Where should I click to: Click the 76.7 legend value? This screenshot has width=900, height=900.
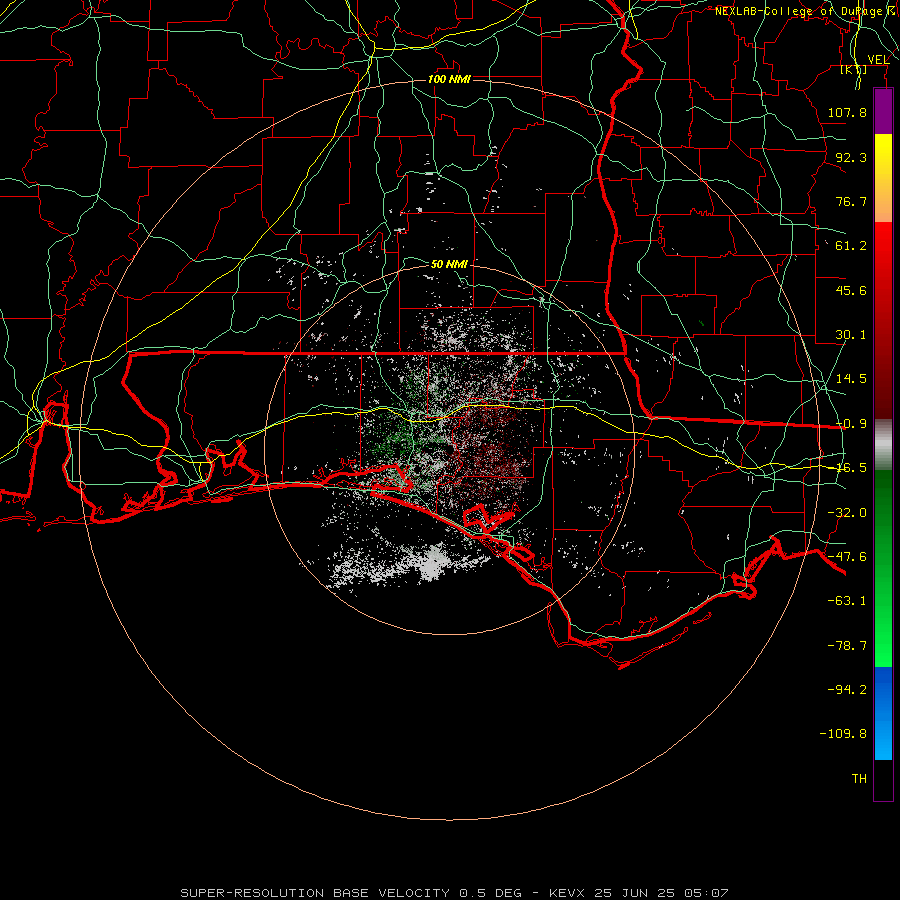coord(851,201)
